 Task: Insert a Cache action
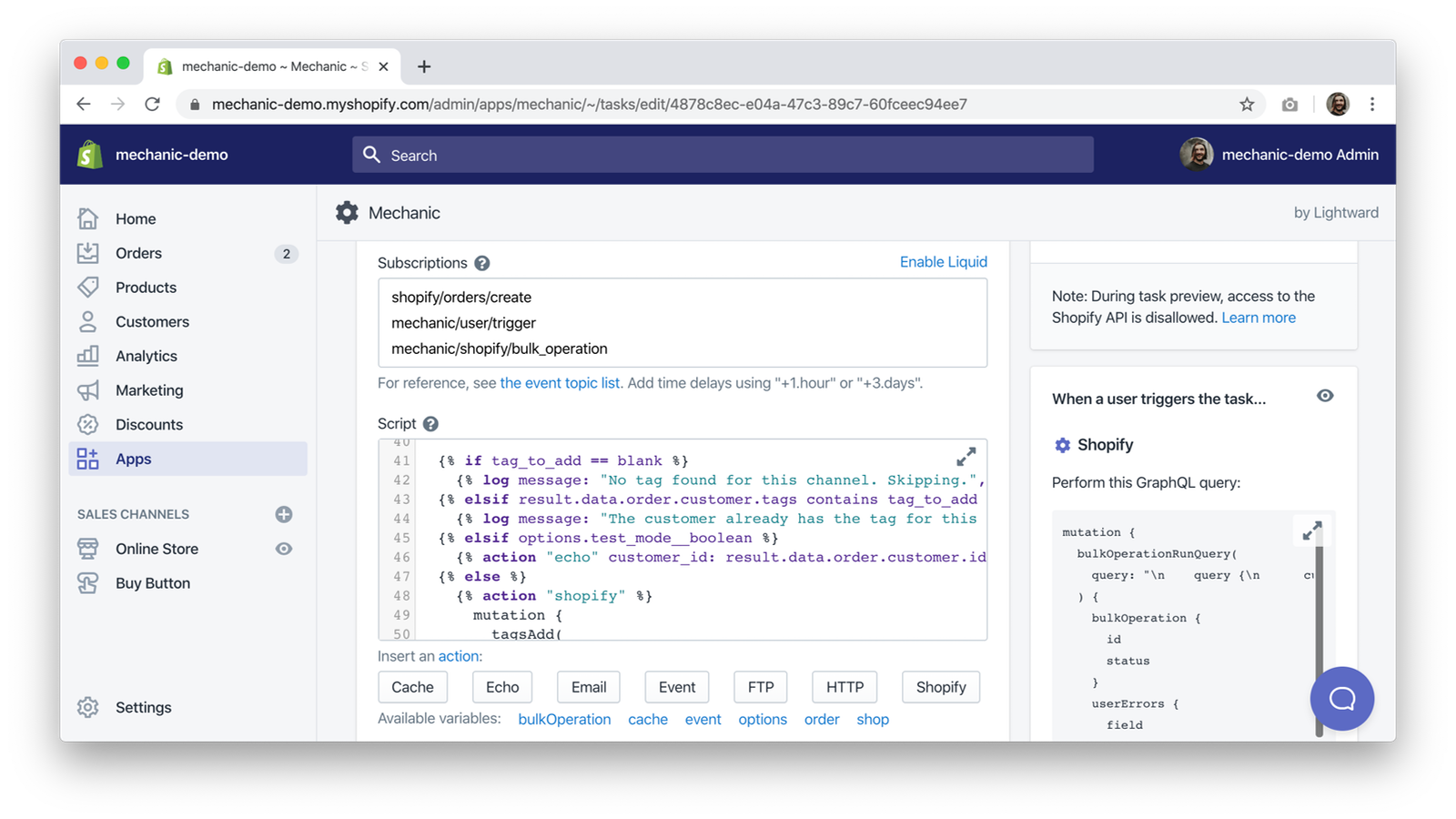(x=412, y=687)
